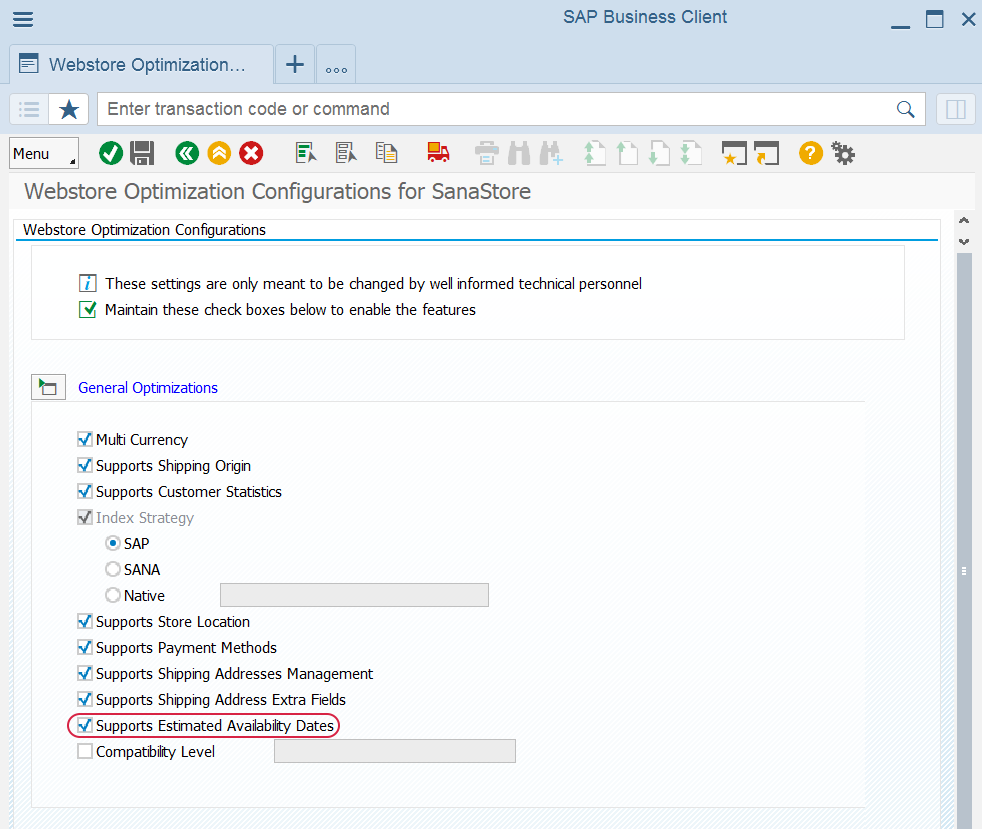Click the Native index text field
The image size is (982, 829).
354,595
